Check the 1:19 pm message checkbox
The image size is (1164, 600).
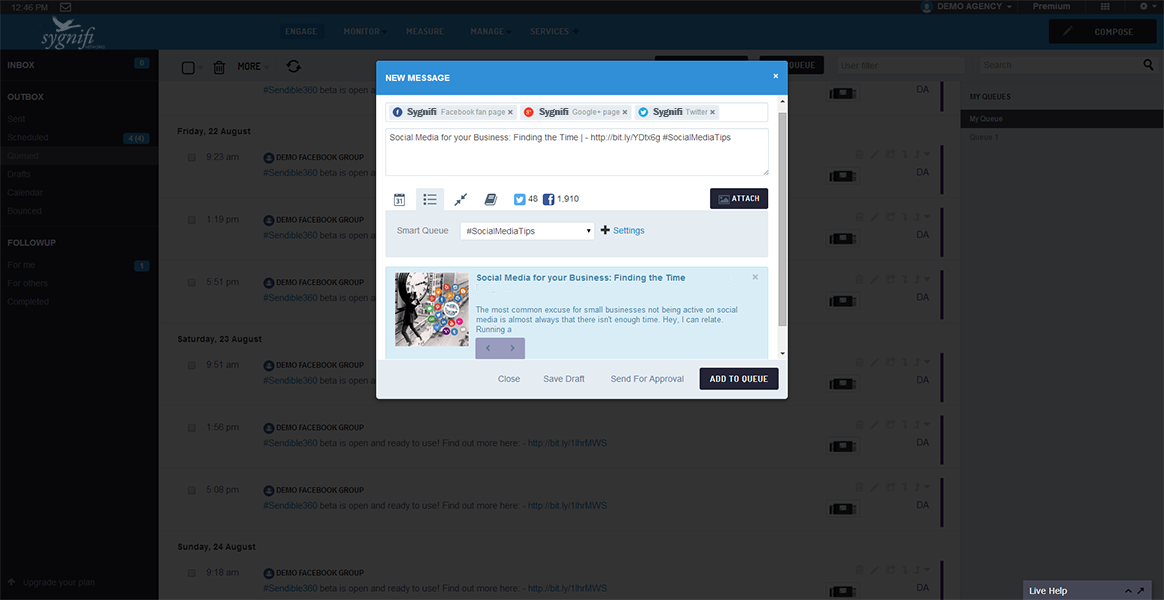pyautogui.click(x=192, y=220)
